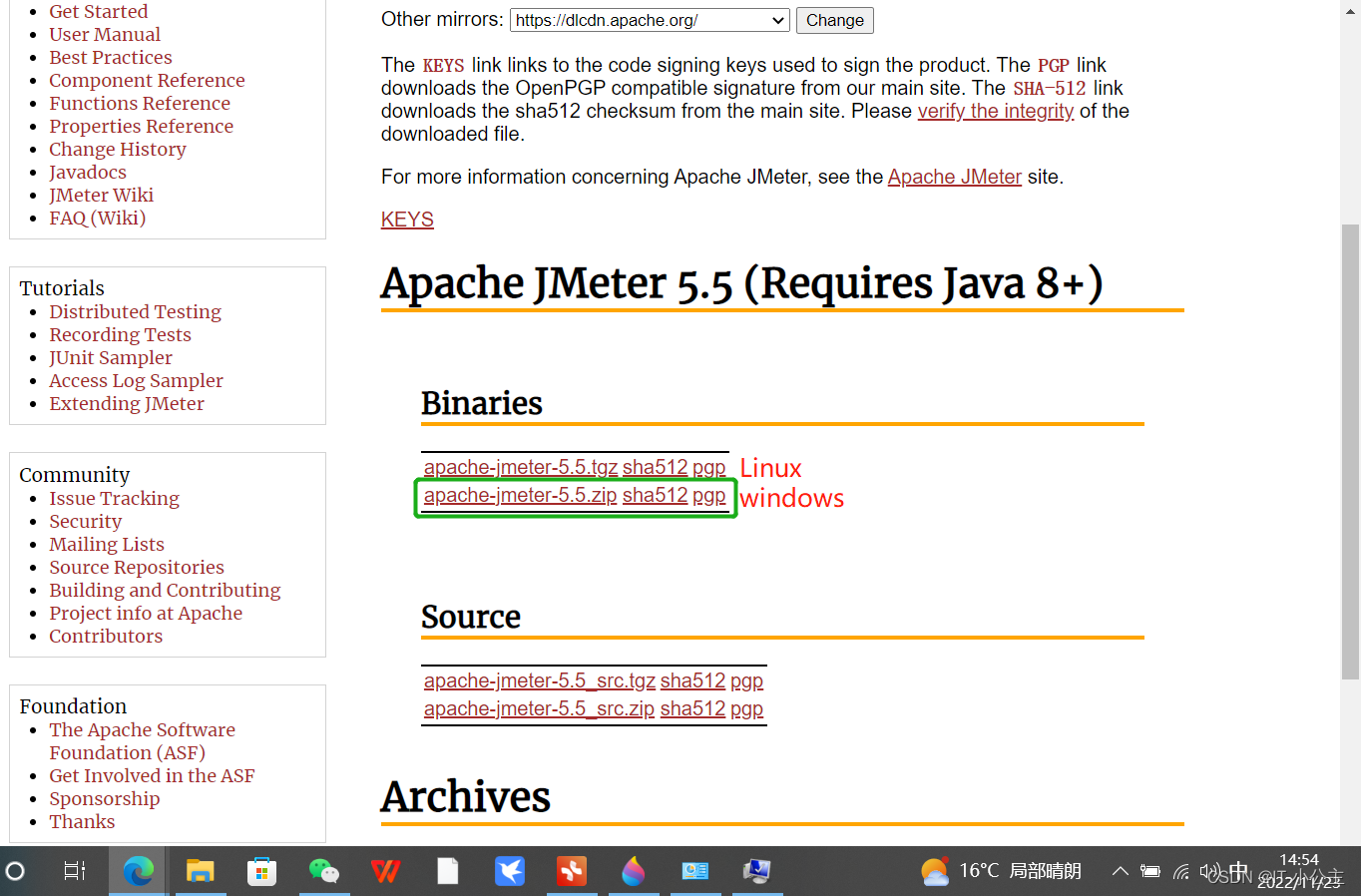Open Properties Reference sidebar link

pyautogui.click(x=142, y=126)
